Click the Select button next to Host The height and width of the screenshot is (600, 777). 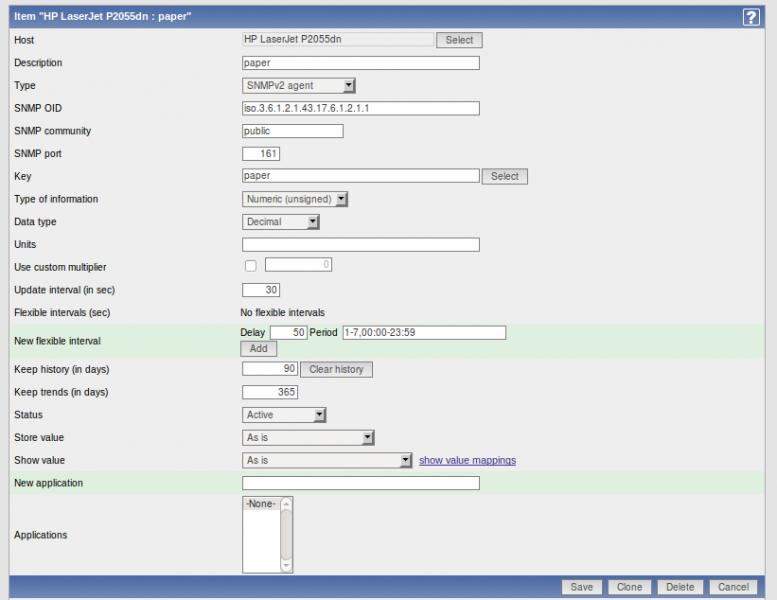click(459, 40)
